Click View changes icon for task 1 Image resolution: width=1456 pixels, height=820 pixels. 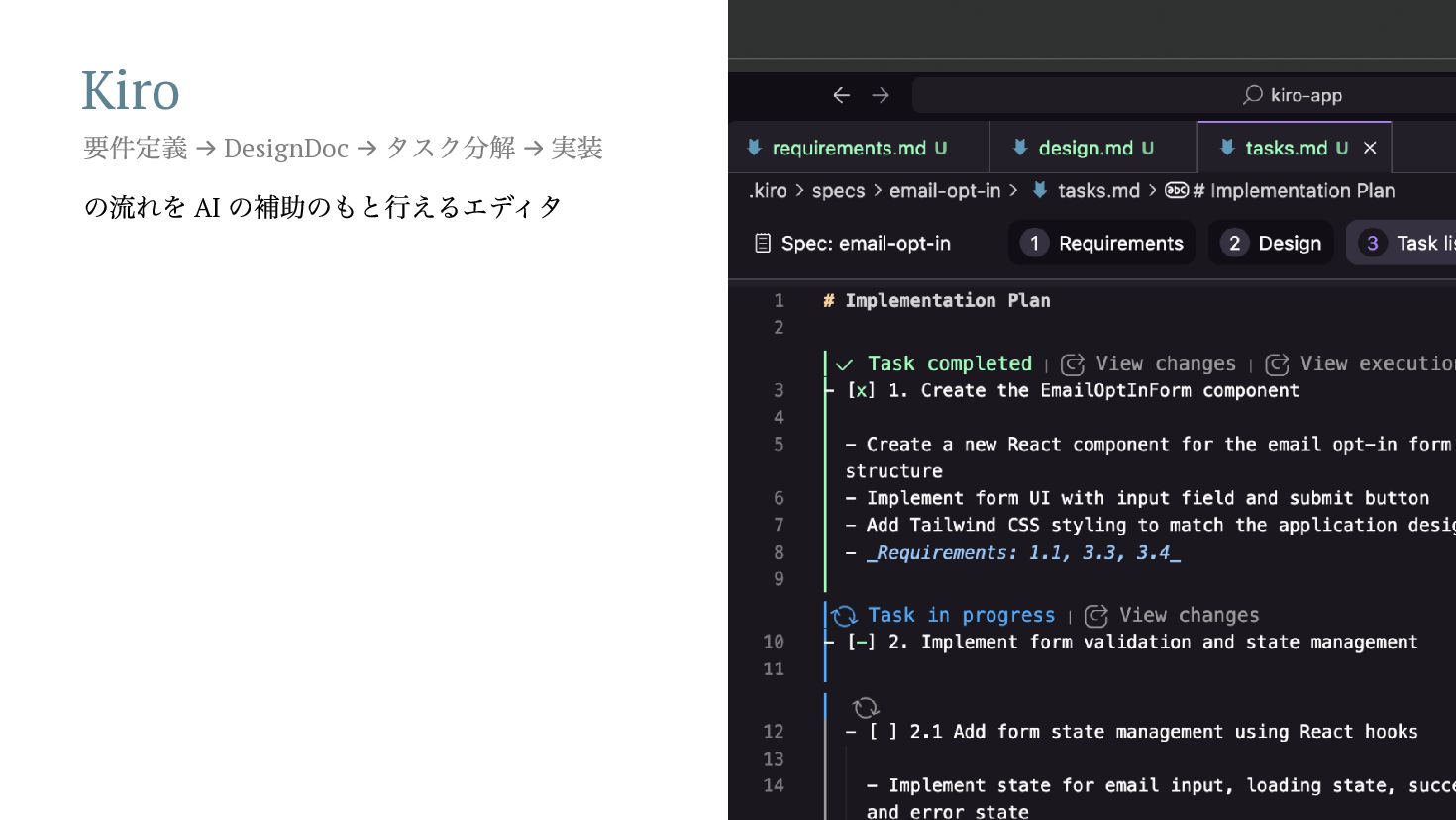[x=1073, y=364]
